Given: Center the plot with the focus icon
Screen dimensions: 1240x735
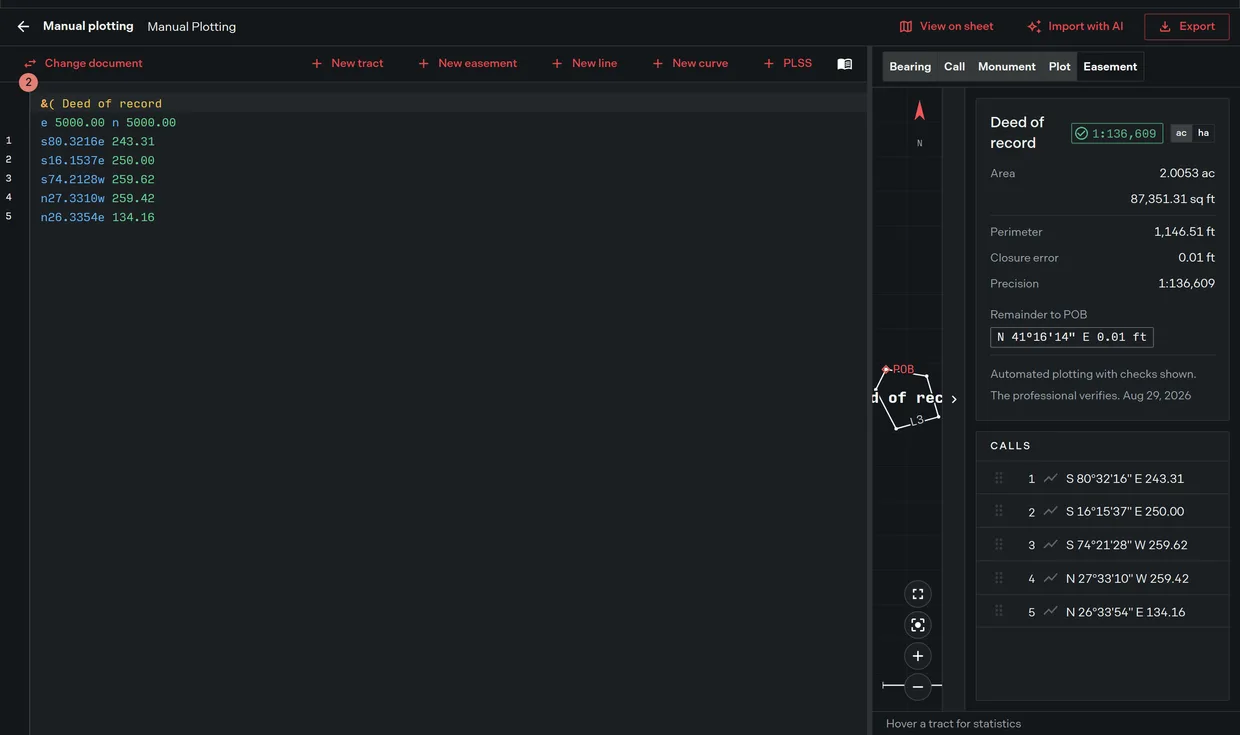Looking at the screenshot, I should coord(918,625).
